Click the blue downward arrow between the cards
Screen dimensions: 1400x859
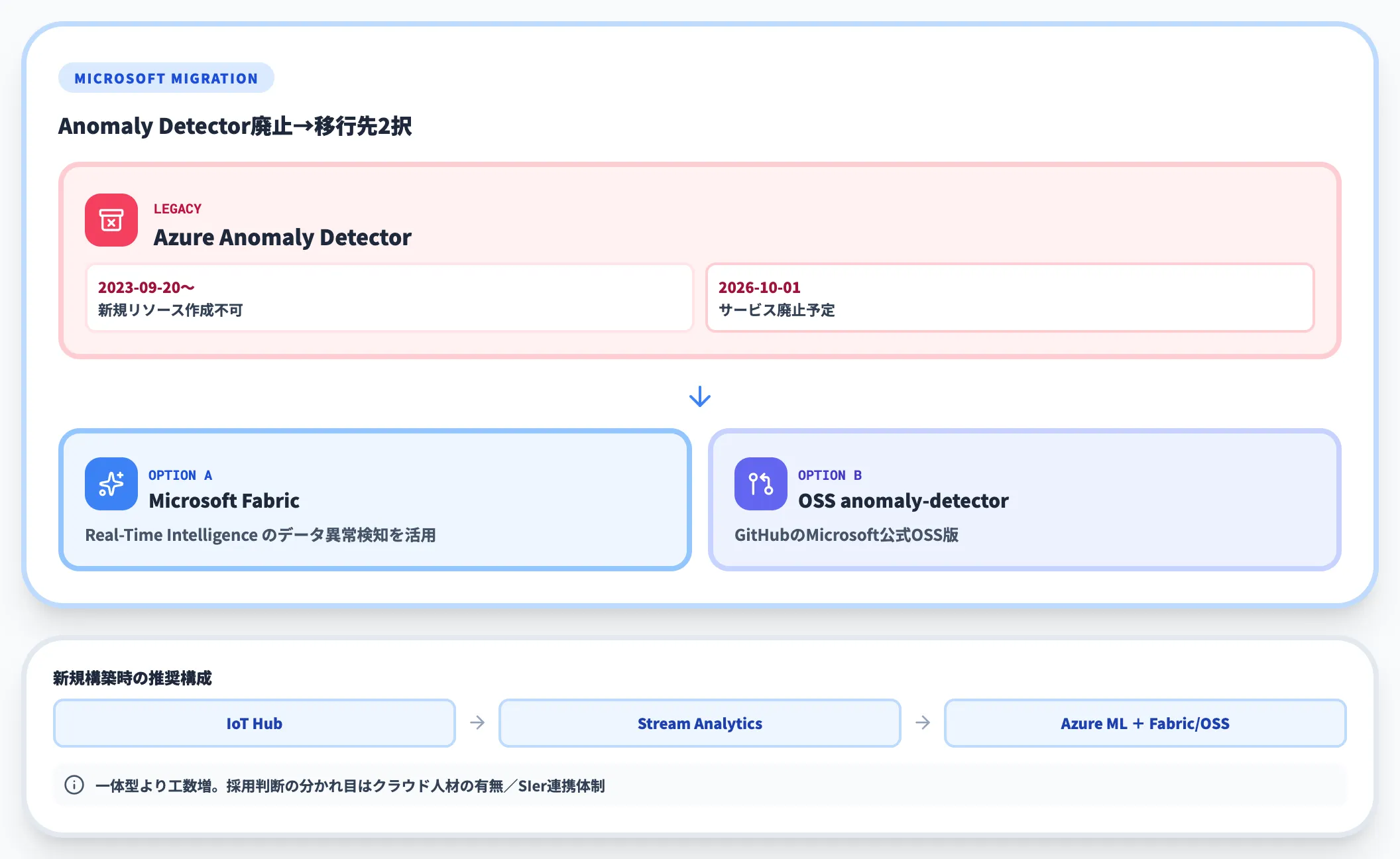[700, 396]
